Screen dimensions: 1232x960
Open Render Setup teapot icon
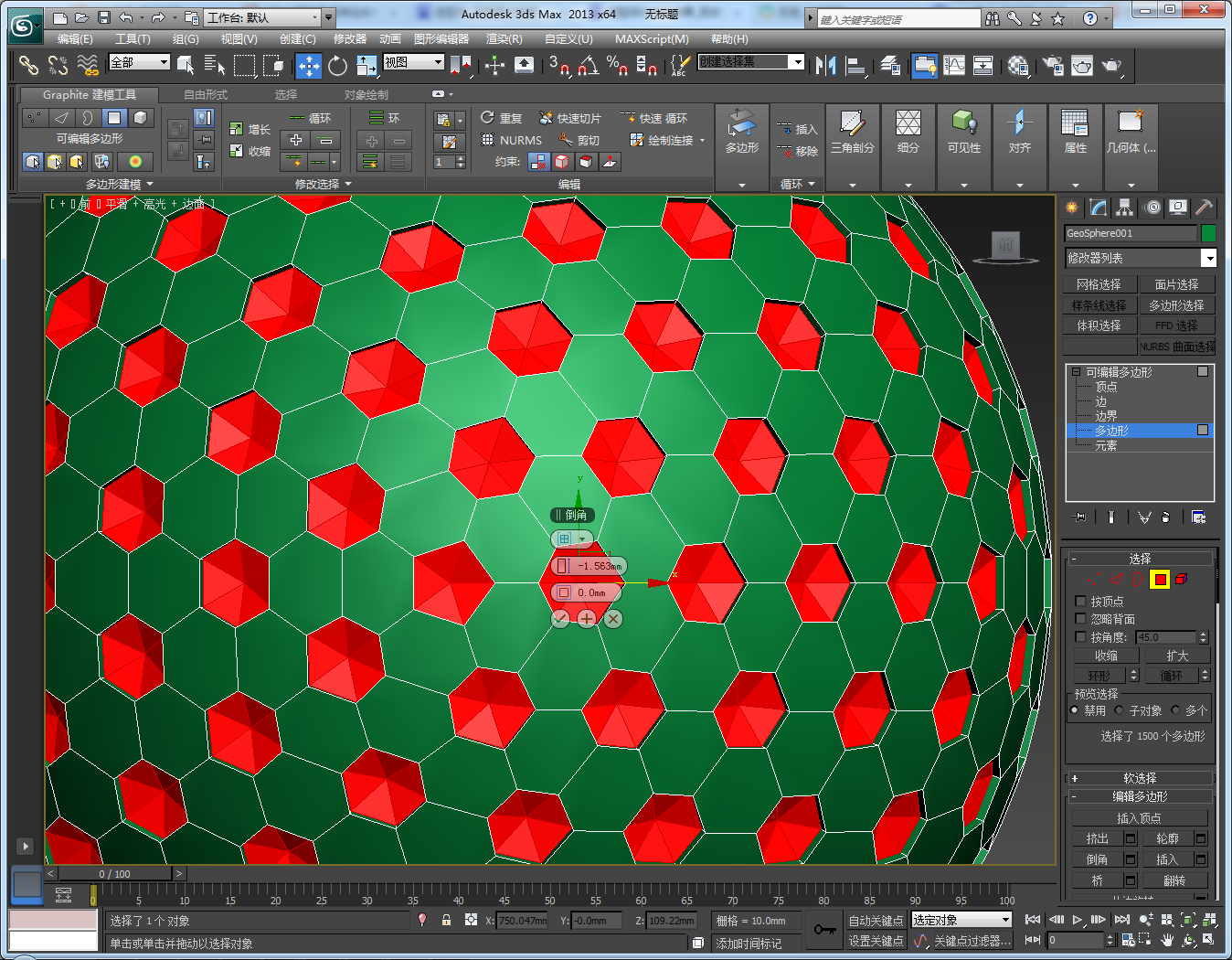coord(1053,65)
